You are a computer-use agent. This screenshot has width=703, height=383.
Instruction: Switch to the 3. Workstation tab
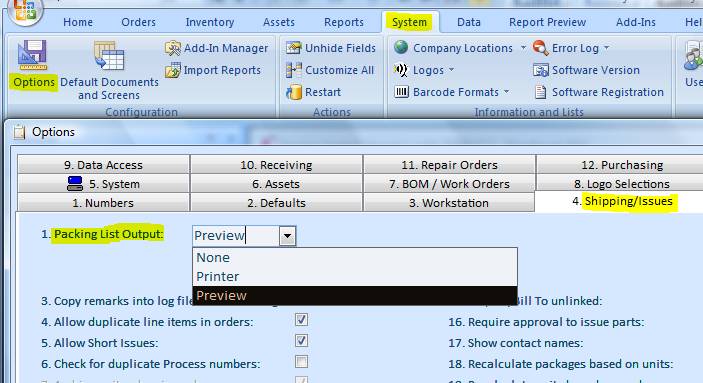[x=449, y=203]
